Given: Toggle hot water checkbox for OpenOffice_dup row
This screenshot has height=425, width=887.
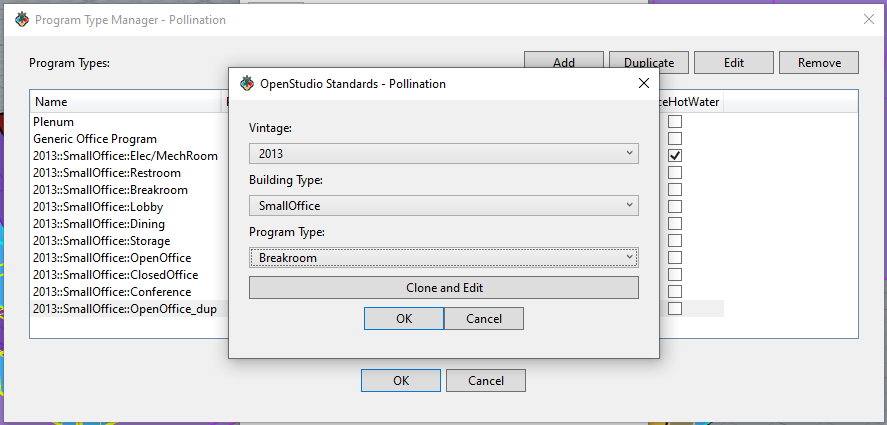Looking at the screenshot, I should pyautogui.click(x=675, y=308).
